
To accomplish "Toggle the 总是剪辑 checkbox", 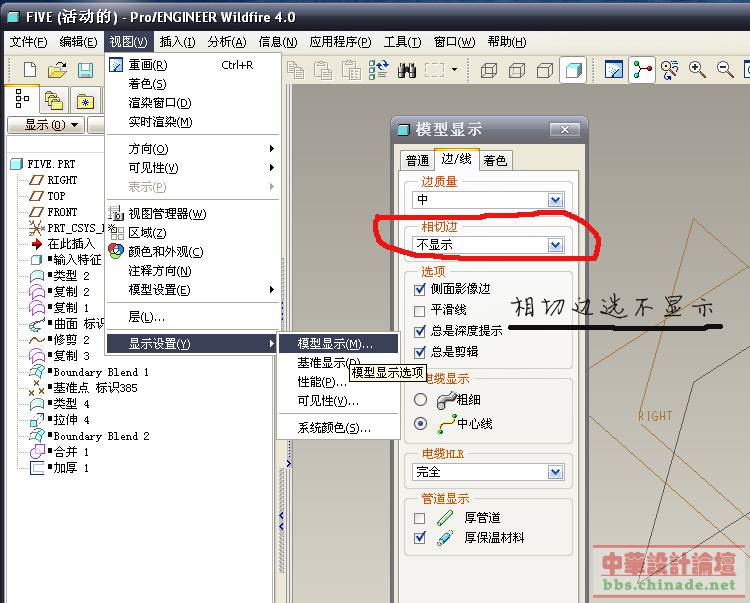I will [x=419, y=352].
